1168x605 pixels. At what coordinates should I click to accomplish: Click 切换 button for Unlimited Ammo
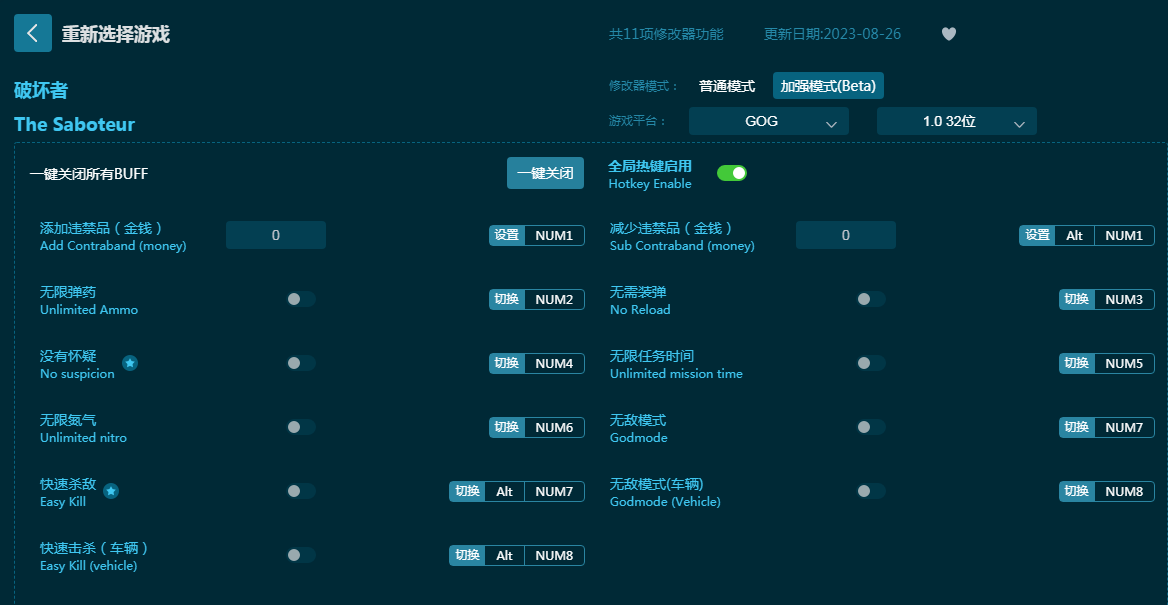(x=507, y=300)
